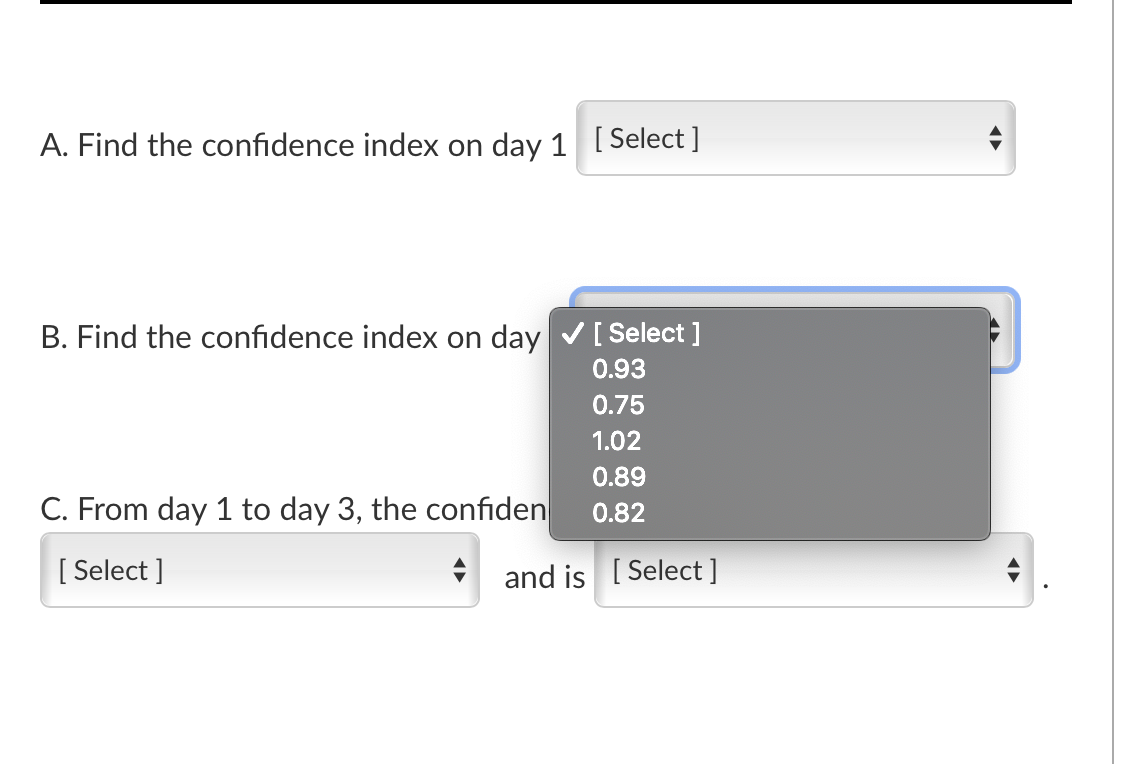
Task: Click the stepper arrows beside the 'and is' dropdown
Action: [x=1011, y=570]
